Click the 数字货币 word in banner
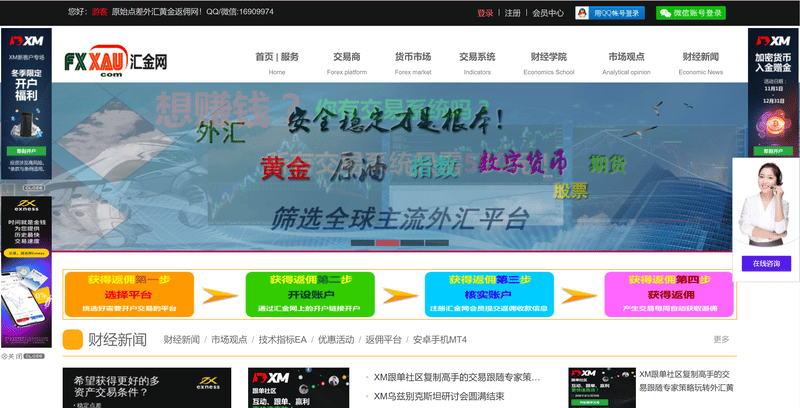The width and height of the screenshot is (800, 408). click(x=523, y=164)
